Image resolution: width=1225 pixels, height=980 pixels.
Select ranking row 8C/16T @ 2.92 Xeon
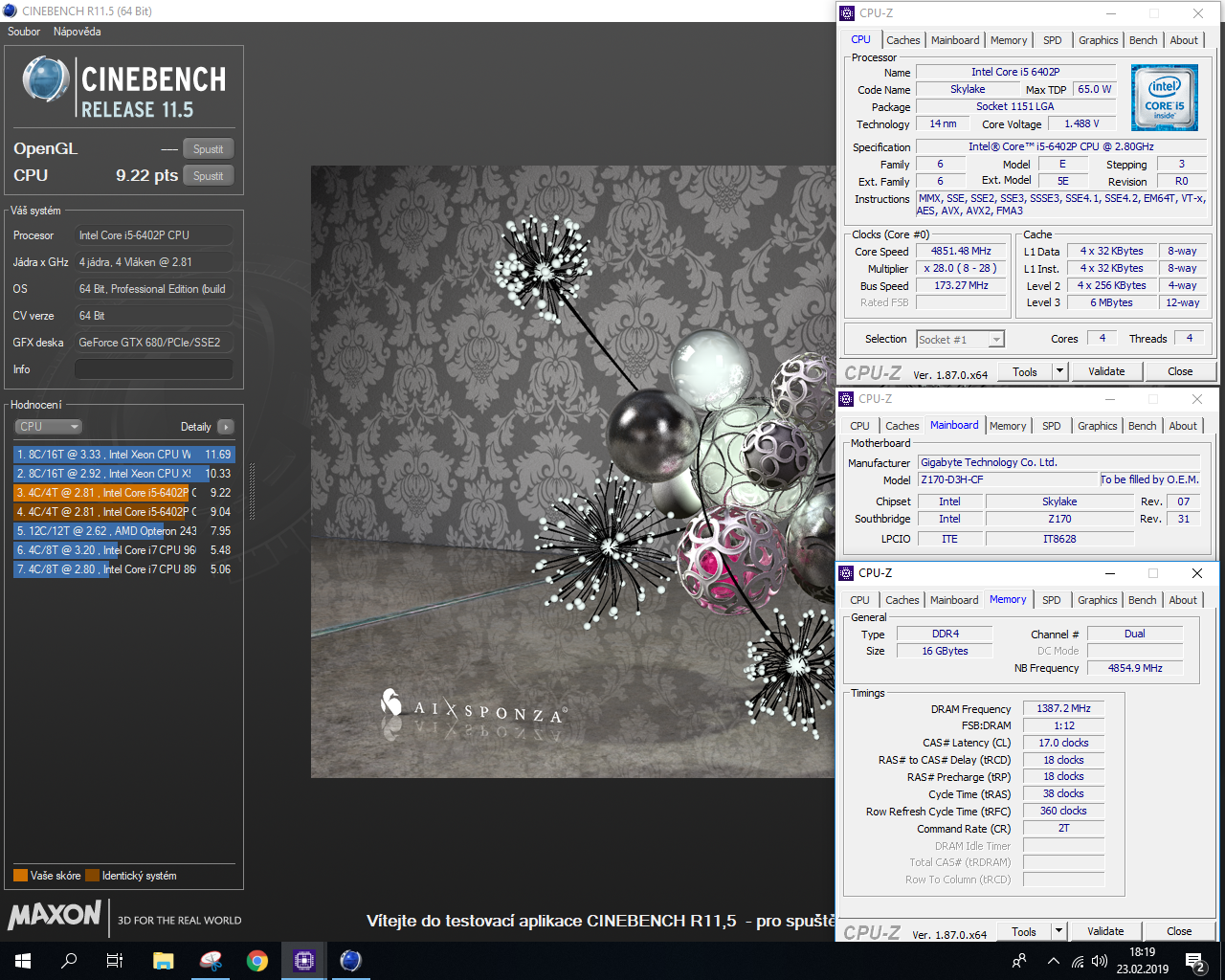123,474
